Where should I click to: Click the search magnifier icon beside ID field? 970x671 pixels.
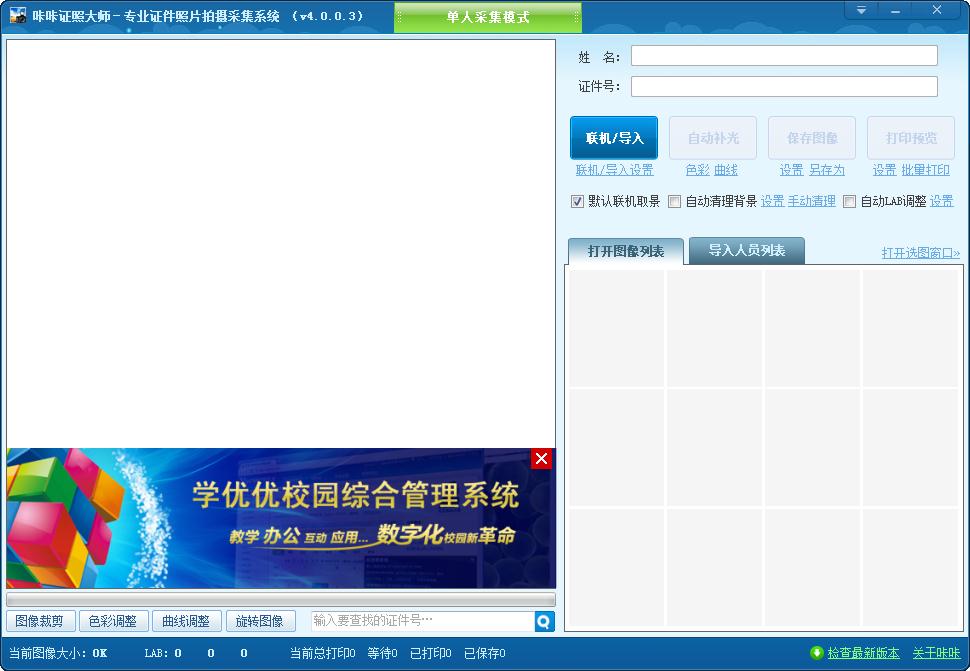click(x=544, y=621)
